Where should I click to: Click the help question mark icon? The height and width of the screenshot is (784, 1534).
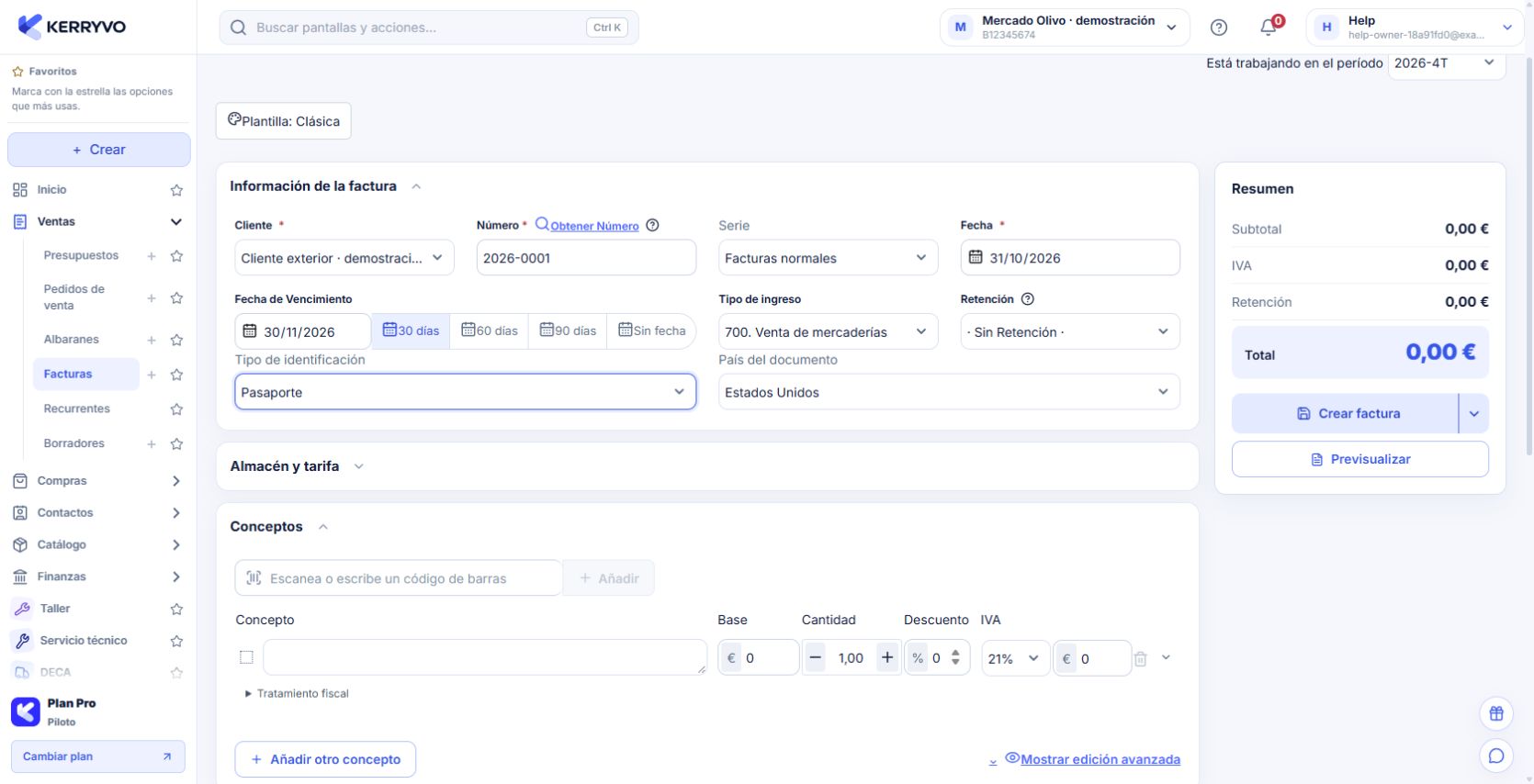click(1219, 28)
